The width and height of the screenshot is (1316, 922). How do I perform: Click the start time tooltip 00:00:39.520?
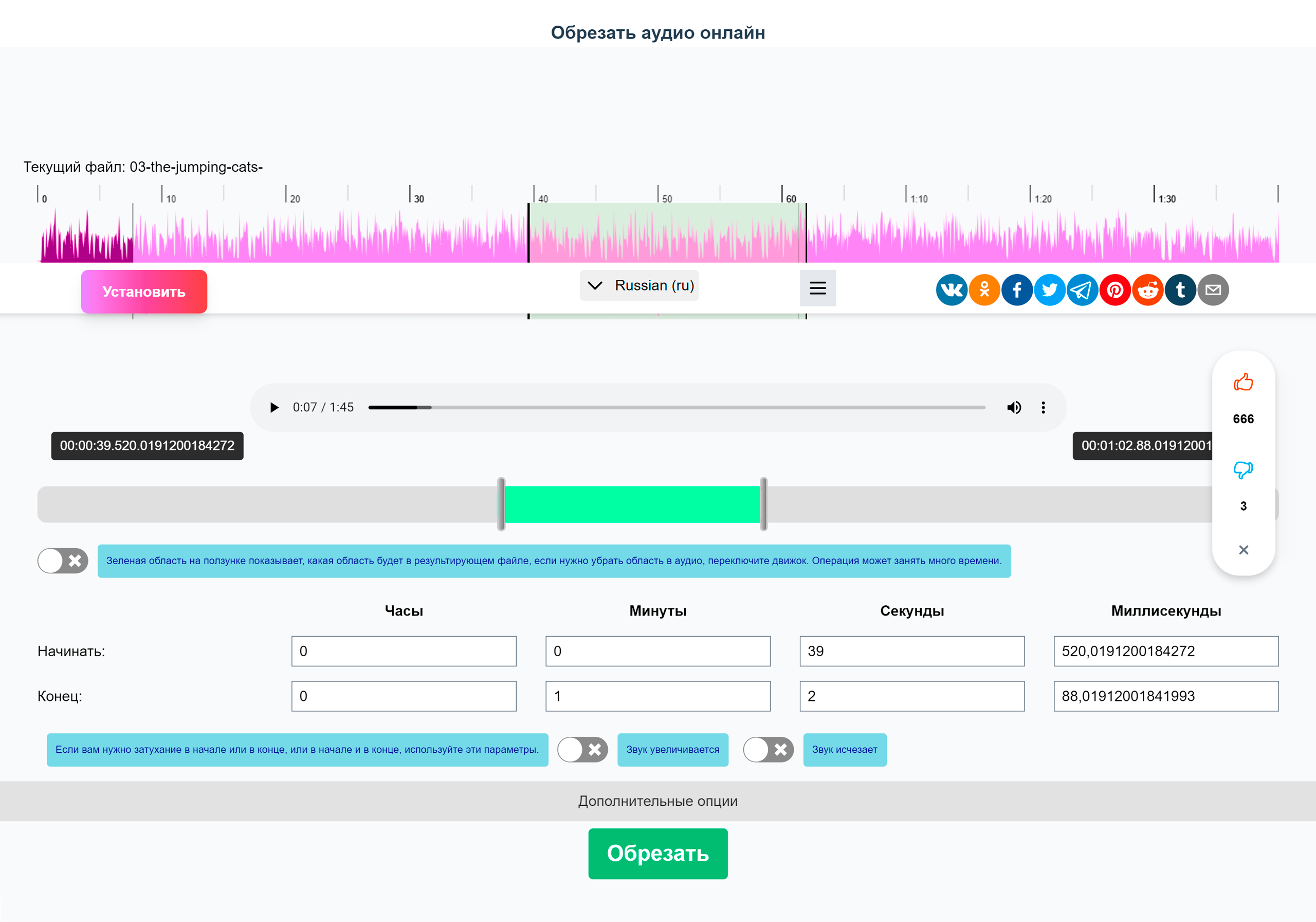(x=148, y=446)
